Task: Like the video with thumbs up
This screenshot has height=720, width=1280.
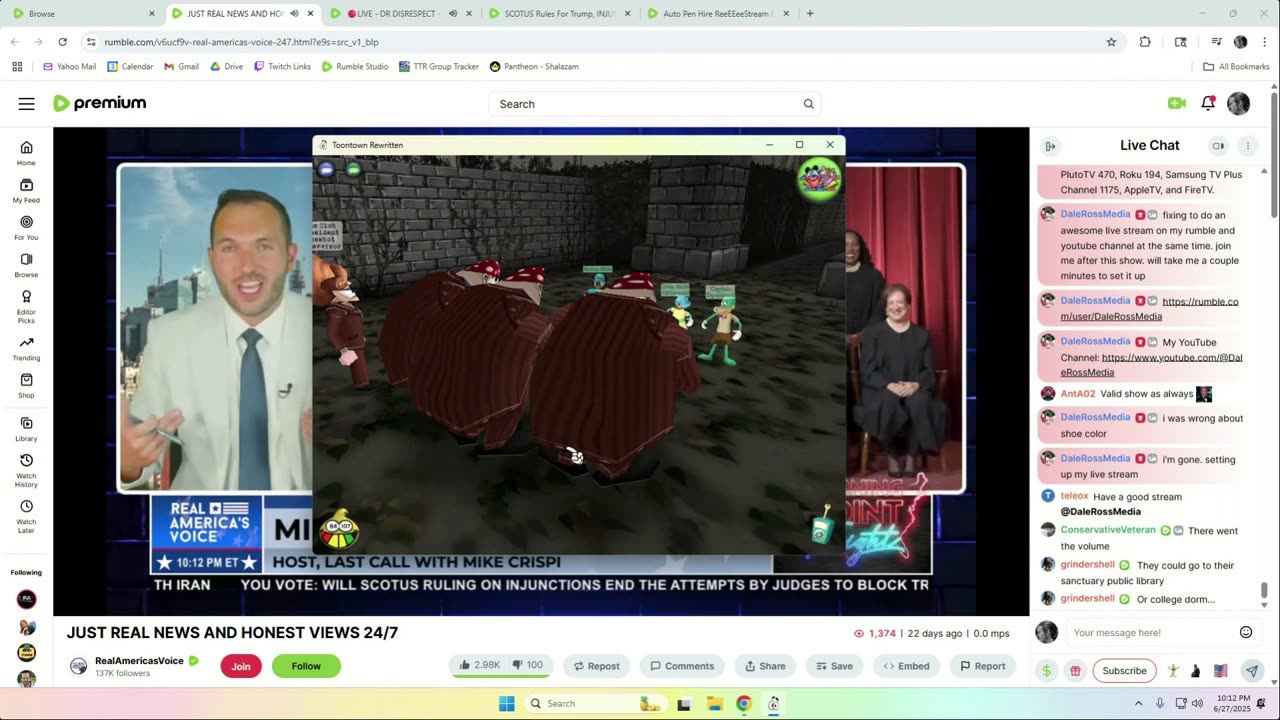Action: 479,665
